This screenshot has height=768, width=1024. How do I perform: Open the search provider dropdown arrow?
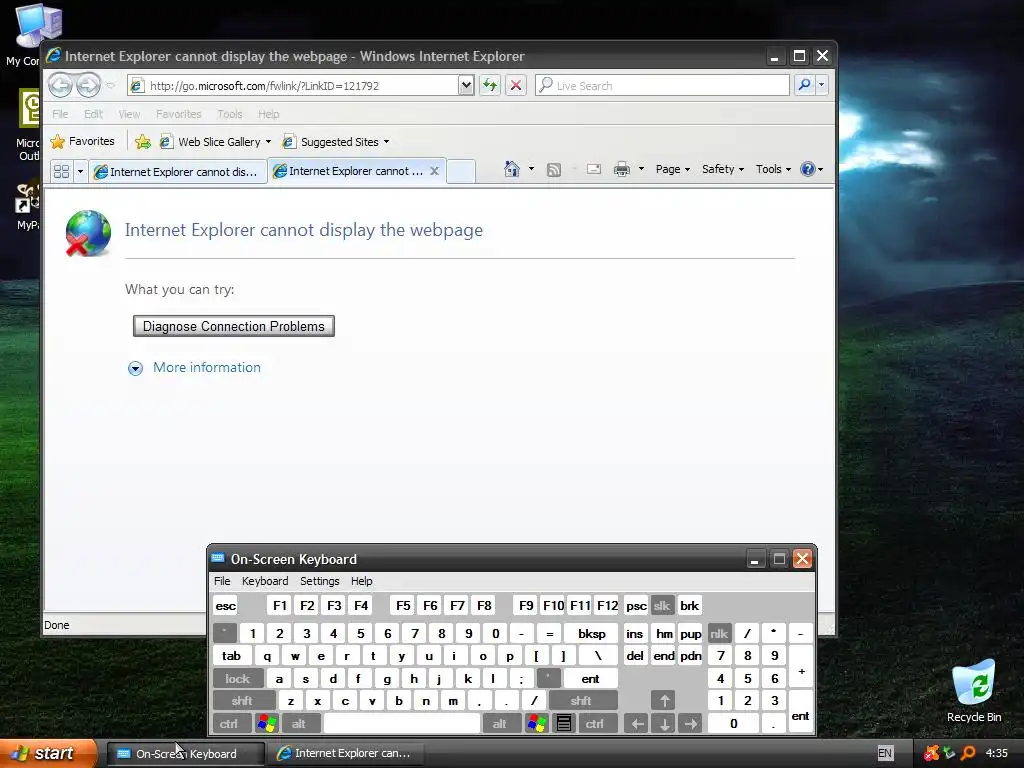822,85
